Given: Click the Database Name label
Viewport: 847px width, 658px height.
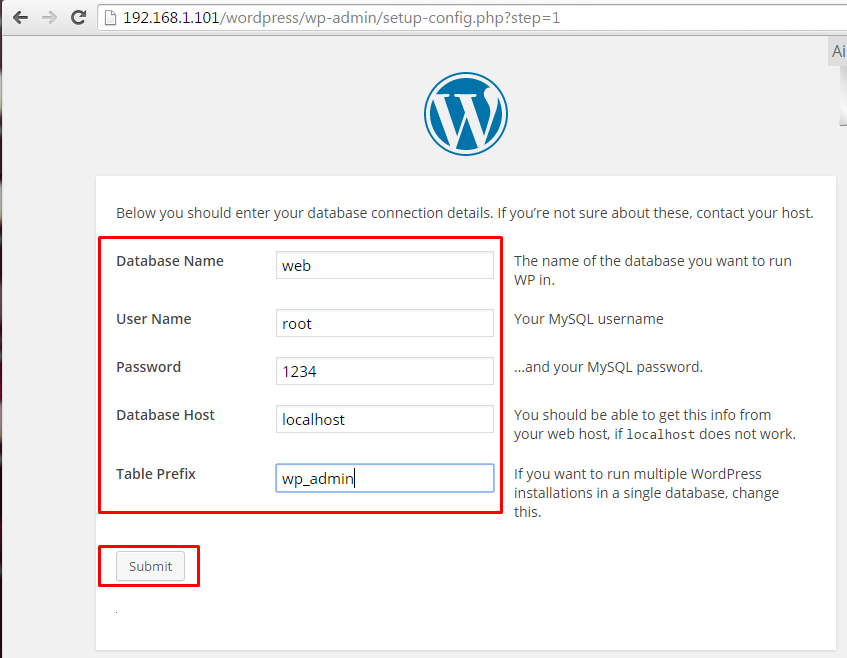Looking at the screenshot, I should click(x=170, y=261).
